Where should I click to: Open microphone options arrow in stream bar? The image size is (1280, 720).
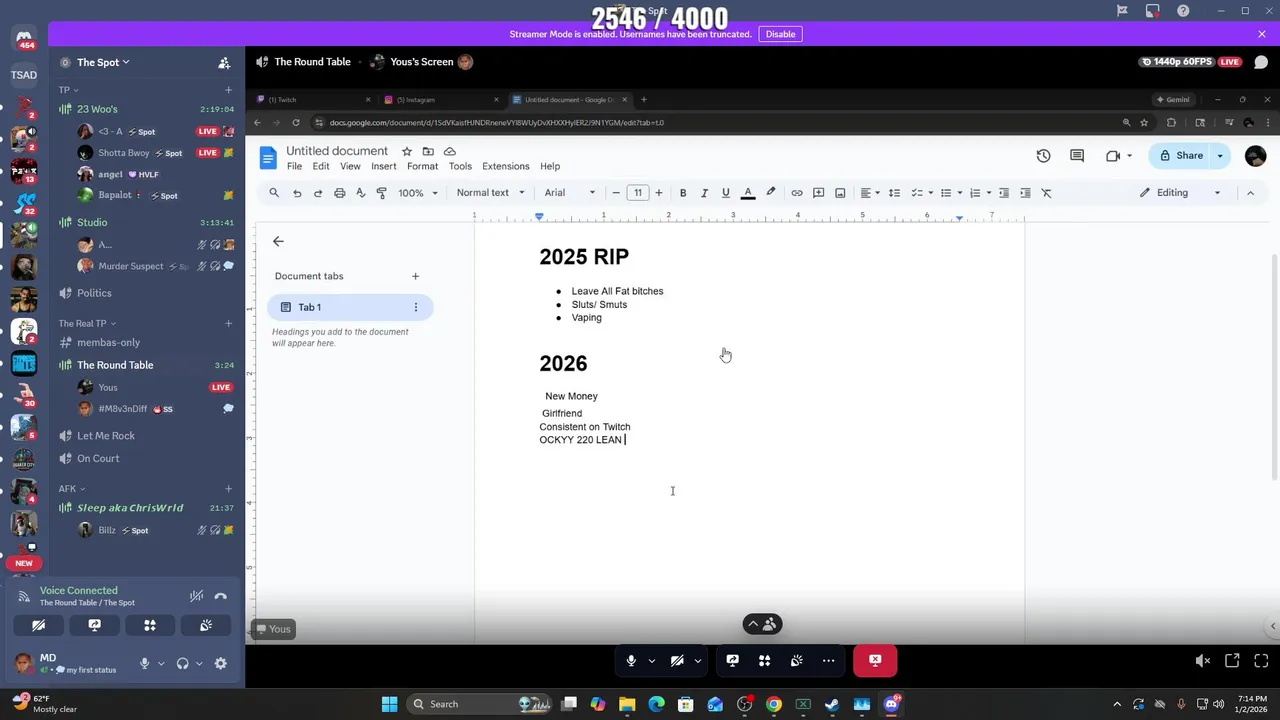(652, 660)
